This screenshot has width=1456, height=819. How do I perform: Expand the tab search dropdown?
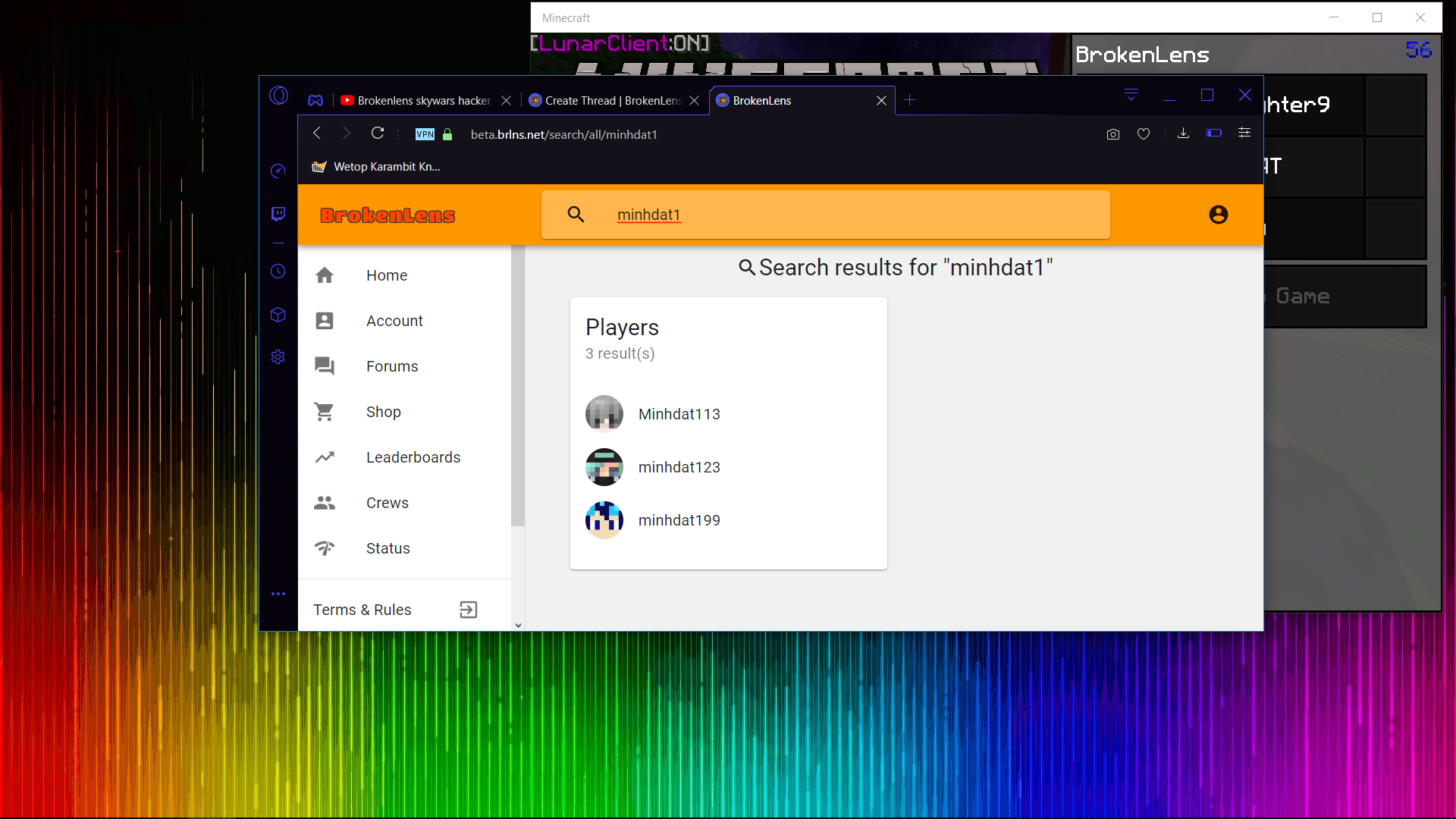pos(1131,96)
